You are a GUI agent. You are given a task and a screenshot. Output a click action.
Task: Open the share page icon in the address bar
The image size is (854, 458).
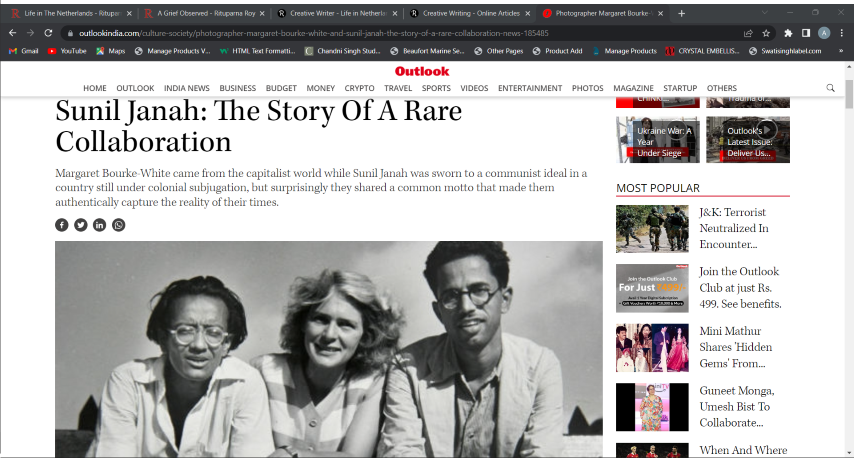point(748,33)
